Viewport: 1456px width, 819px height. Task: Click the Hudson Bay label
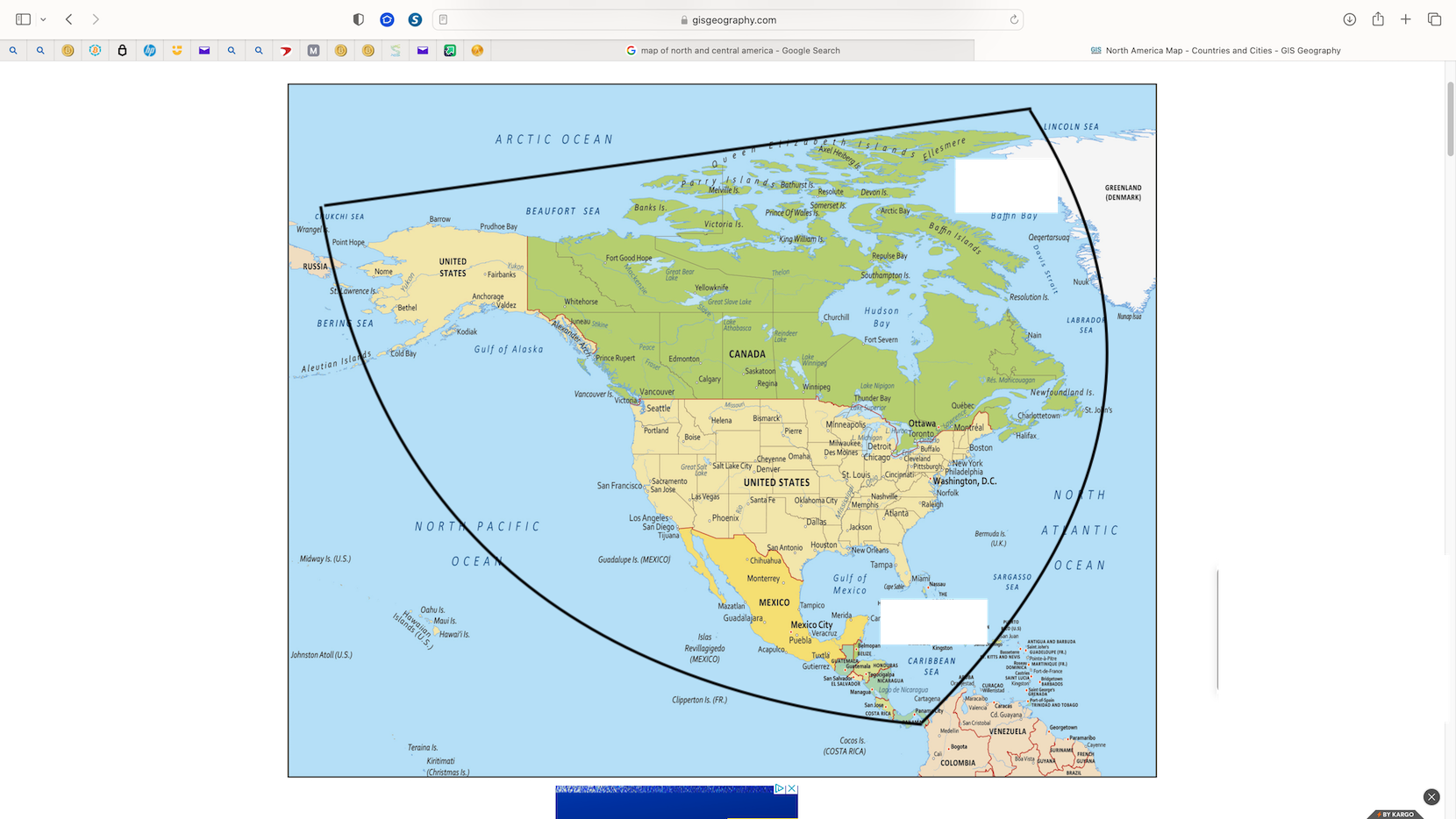click(x=881, y=317)
